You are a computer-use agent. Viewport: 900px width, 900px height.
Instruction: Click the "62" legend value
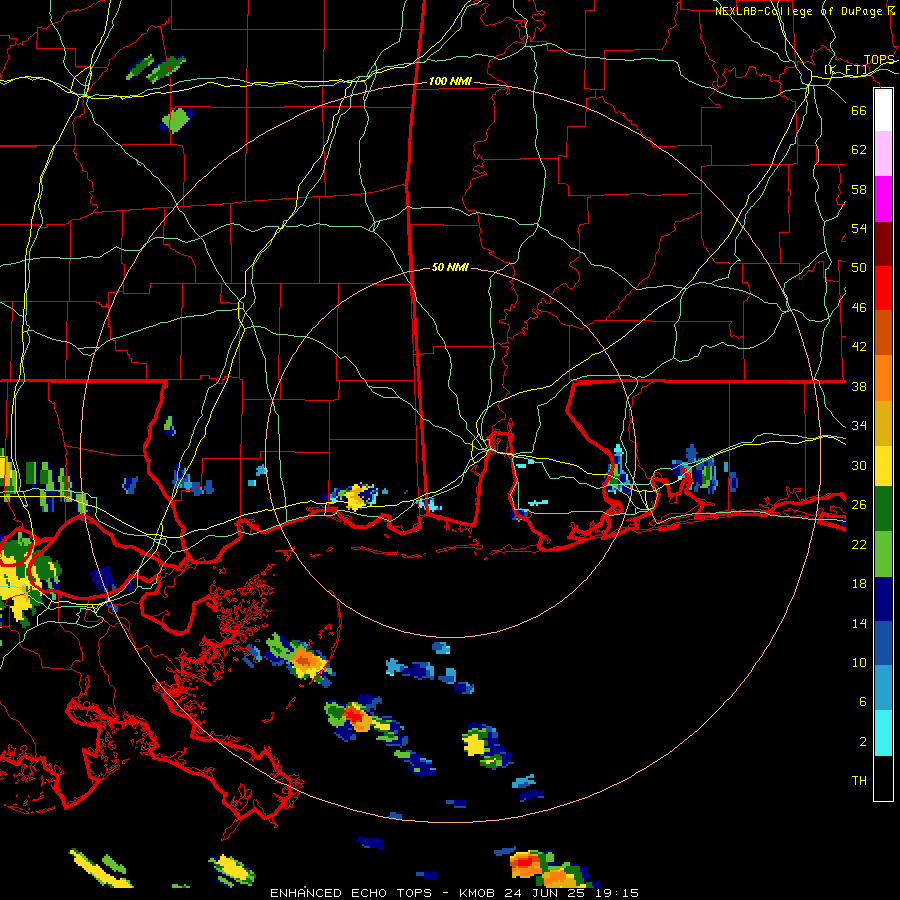coord(859,149)
